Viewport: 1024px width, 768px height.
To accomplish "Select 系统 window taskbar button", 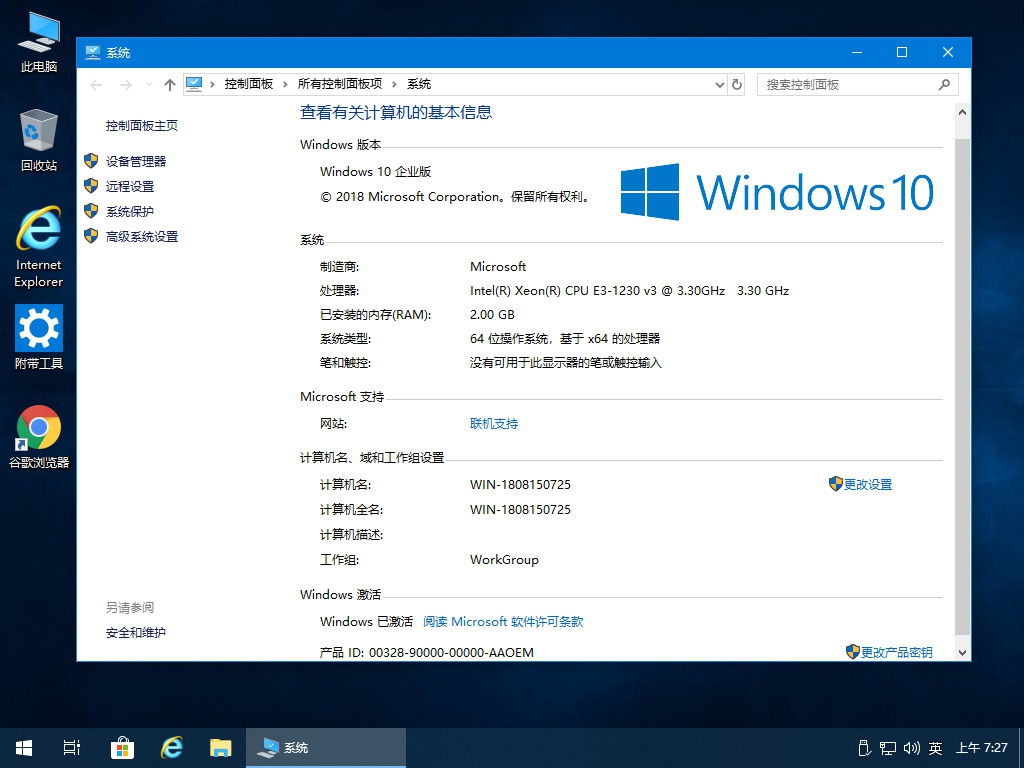I will point(326,748).
